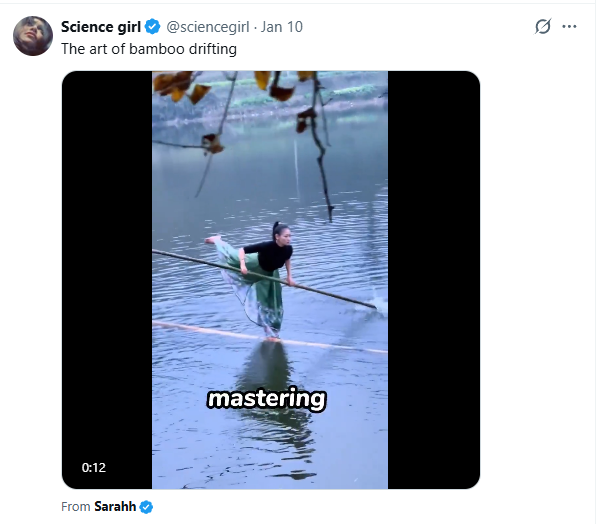Click the verified badge next to Sarahh
This screenshot has height=524, width=608.
point(146,507)
